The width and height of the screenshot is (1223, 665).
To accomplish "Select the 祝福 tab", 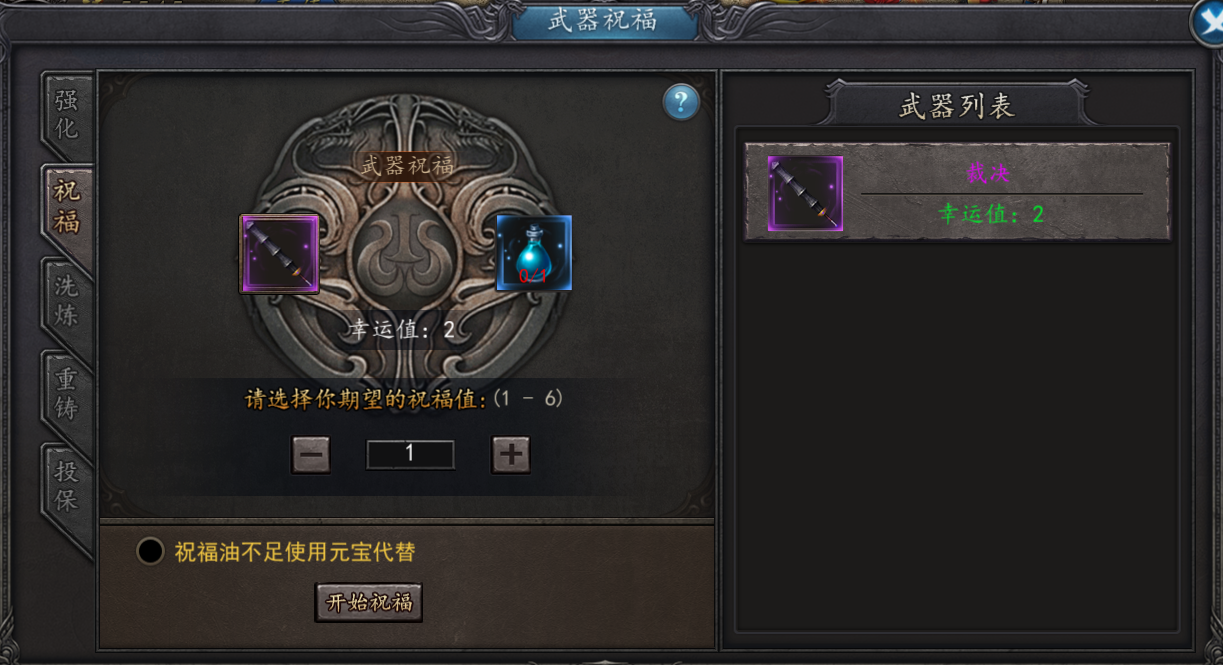I will point(67,207).
